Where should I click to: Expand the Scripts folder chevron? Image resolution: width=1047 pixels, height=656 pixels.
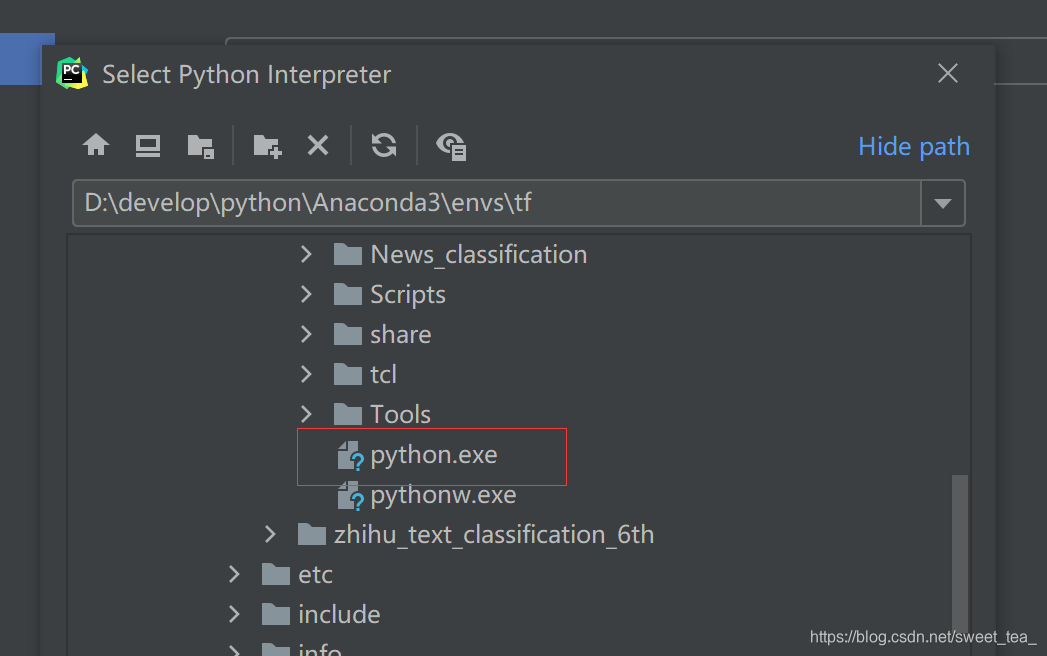click(x=306, y=294)
